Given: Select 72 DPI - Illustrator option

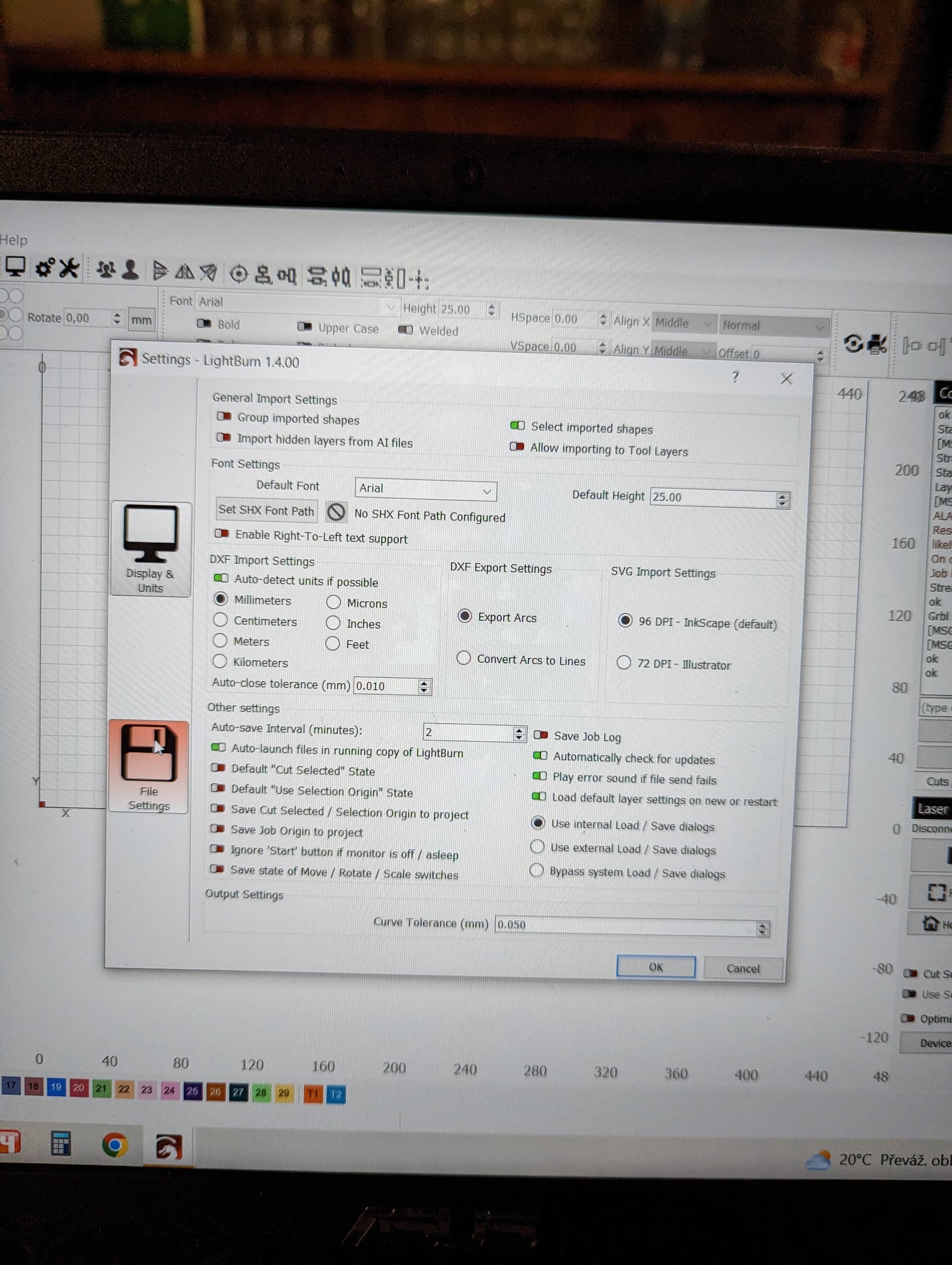Looking at the screenshot, I should coord(623,662).
